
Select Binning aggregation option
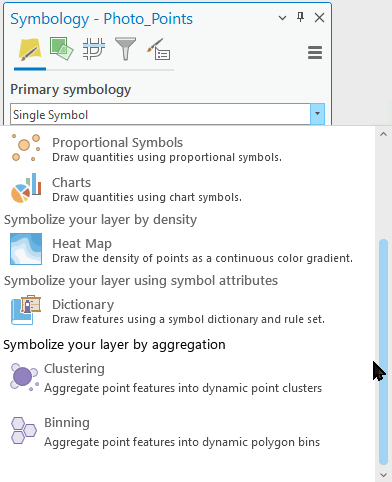pyautogui.click(x=187, y=432)
